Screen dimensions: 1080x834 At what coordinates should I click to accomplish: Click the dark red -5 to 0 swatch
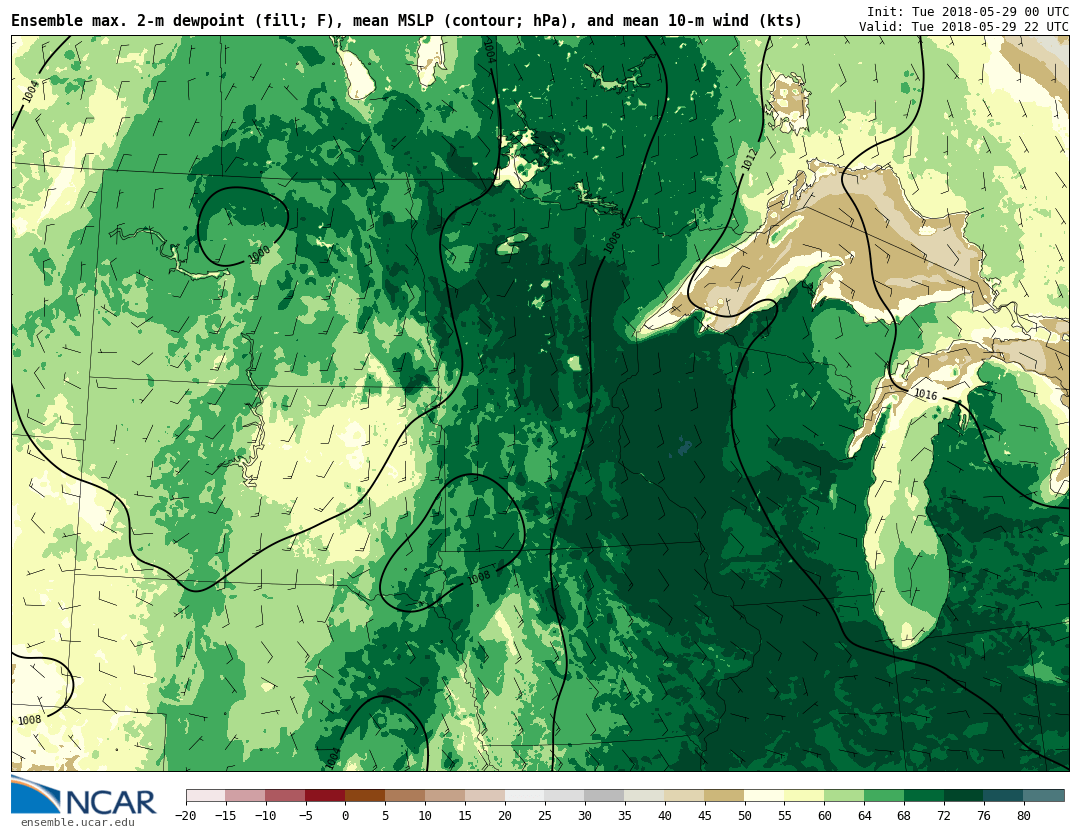pyautogui.click(x=325, y=796)
